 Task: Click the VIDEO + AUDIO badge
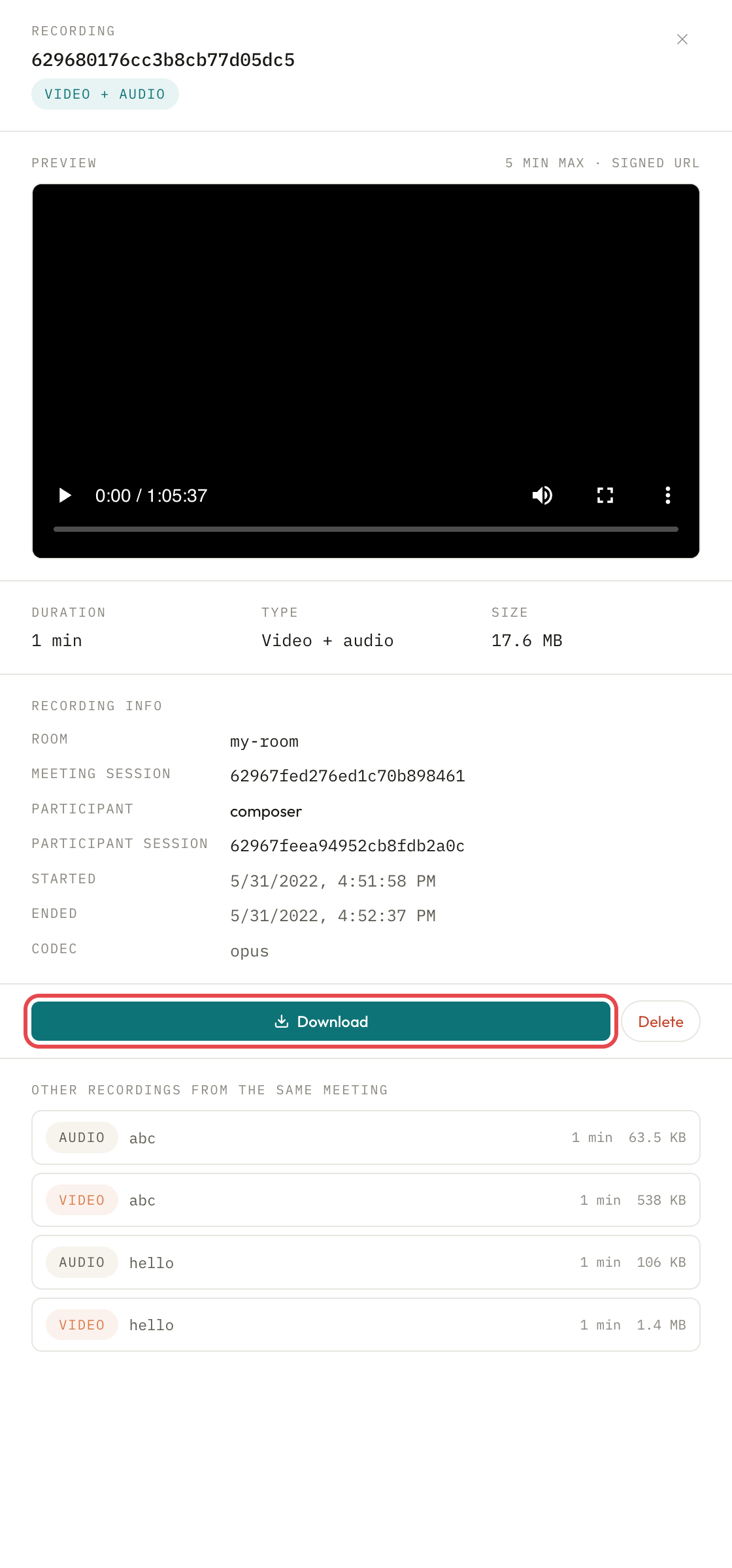tap(105, 94)
